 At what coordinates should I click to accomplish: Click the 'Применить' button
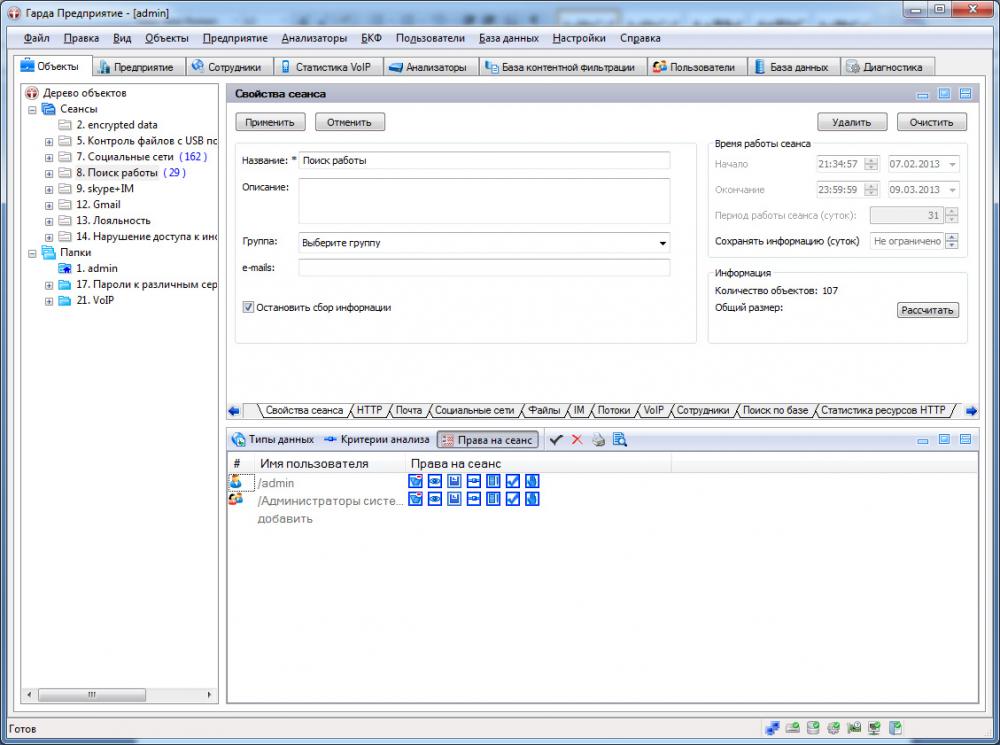[x=270, y=122]
